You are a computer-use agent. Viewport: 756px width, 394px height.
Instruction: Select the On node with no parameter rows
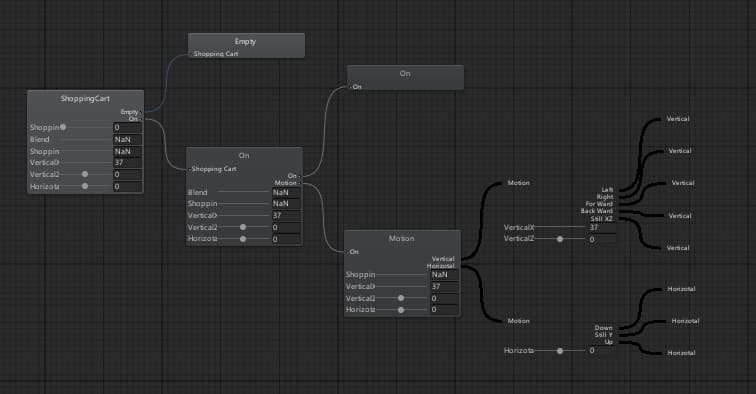point(405,73)
